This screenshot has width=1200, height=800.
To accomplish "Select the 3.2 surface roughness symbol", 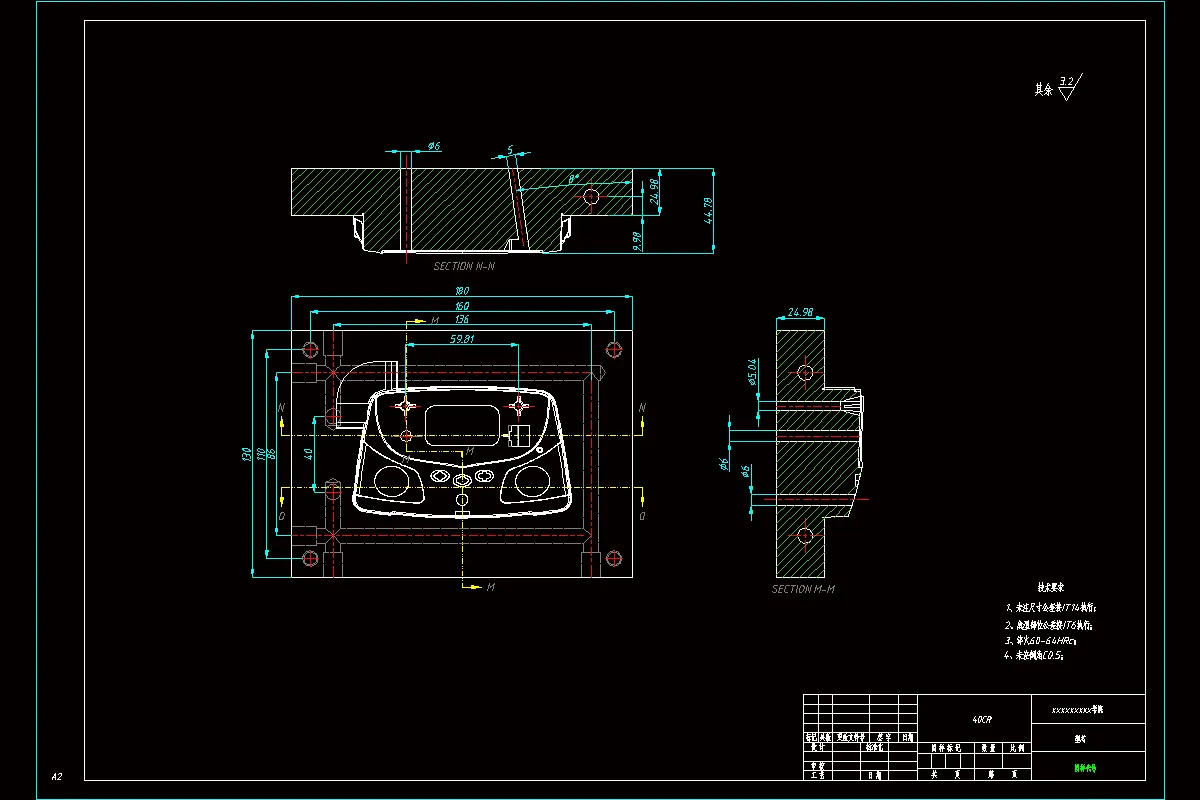I will 1070,87.
